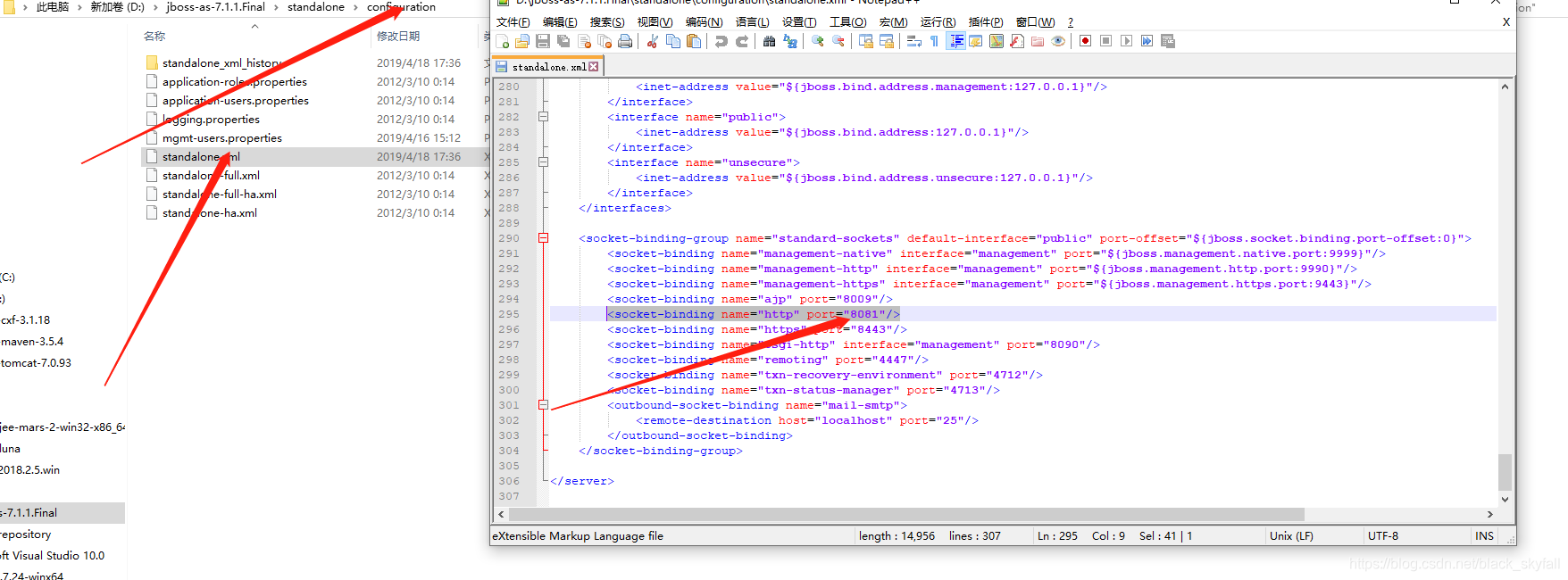Collapse outbound-socket-binding fold at line 301

tap(543, 405)
